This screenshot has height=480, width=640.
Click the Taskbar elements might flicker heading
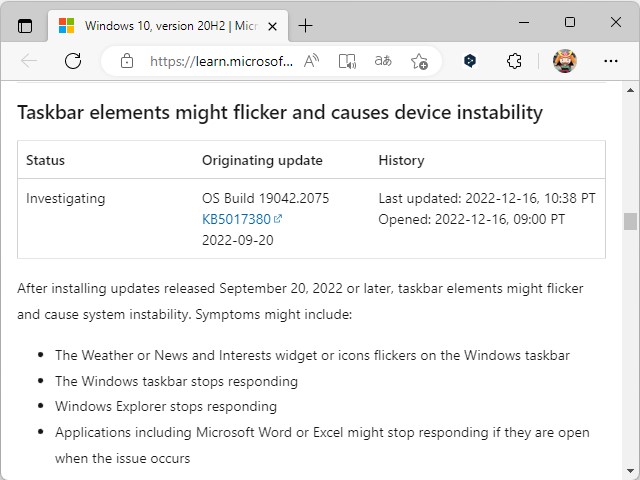[x=280, y=112]
